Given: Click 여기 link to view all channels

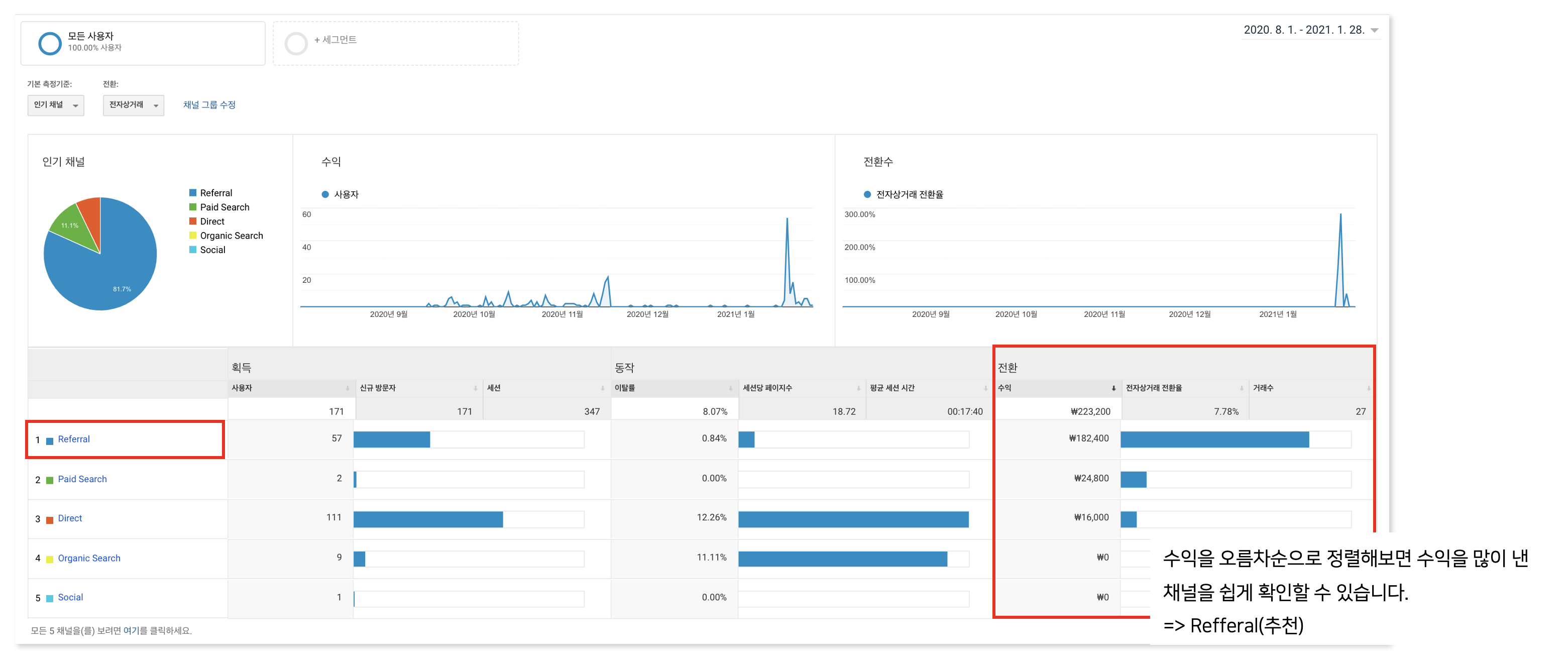Looking at the screenshot, I should [131, 631].
